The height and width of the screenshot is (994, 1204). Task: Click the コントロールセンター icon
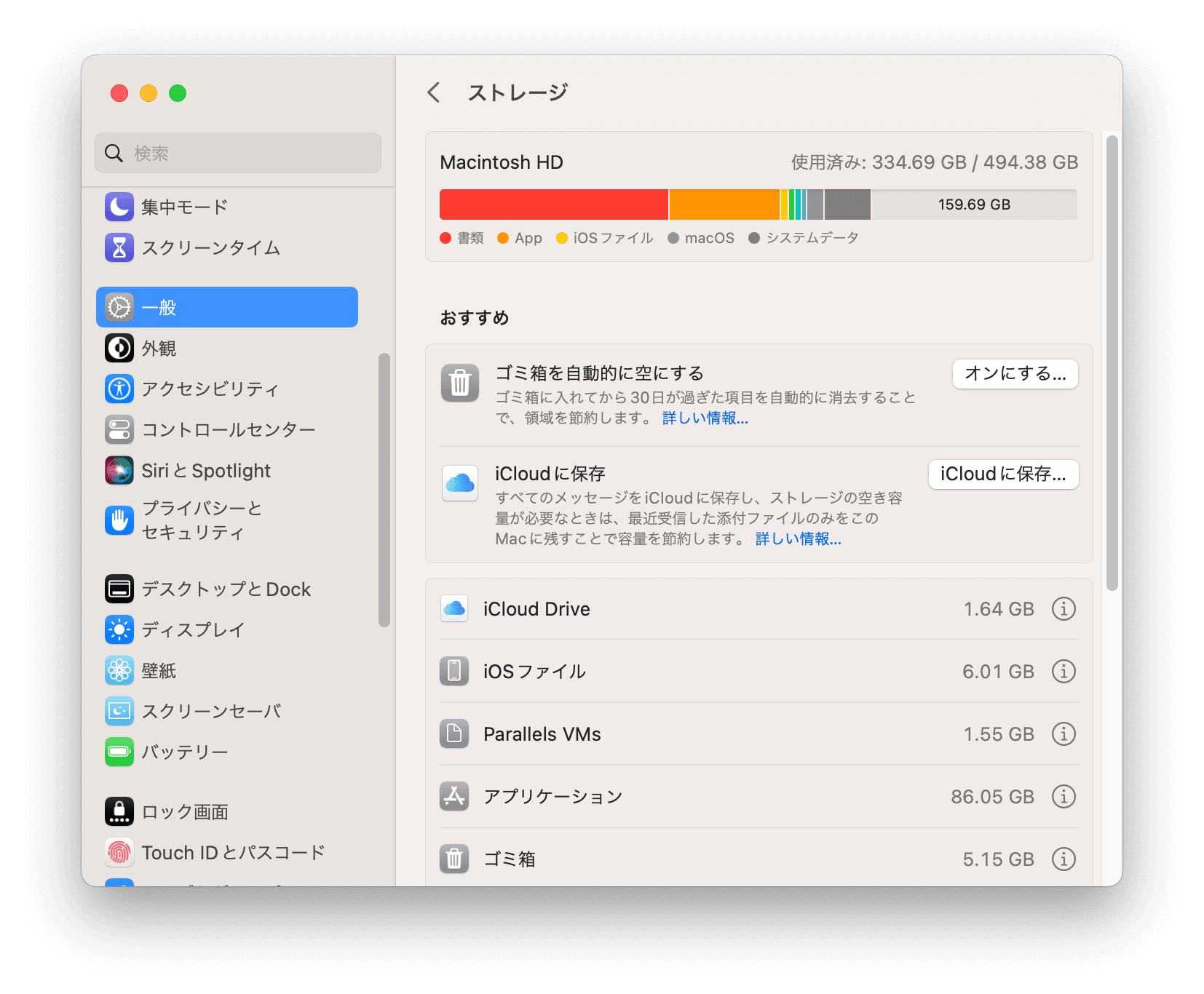119,429
